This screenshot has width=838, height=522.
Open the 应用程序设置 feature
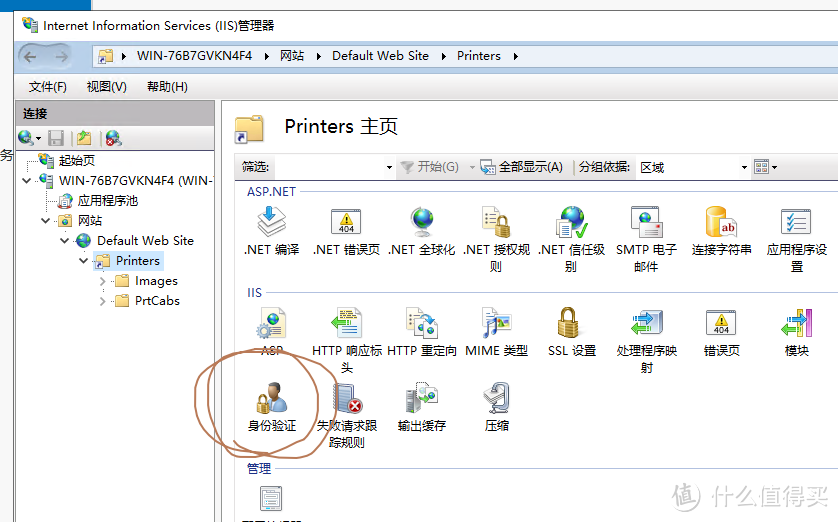[796, 239]
